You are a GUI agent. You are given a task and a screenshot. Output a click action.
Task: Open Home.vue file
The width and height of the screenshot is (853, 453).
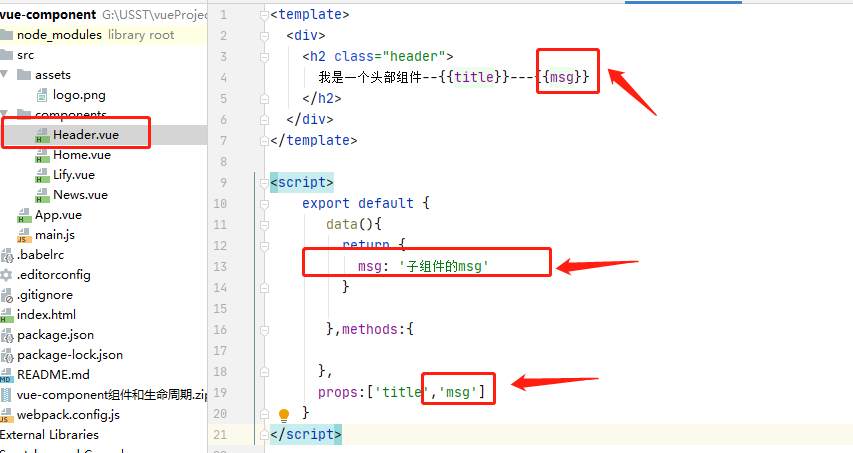point(82,155)
